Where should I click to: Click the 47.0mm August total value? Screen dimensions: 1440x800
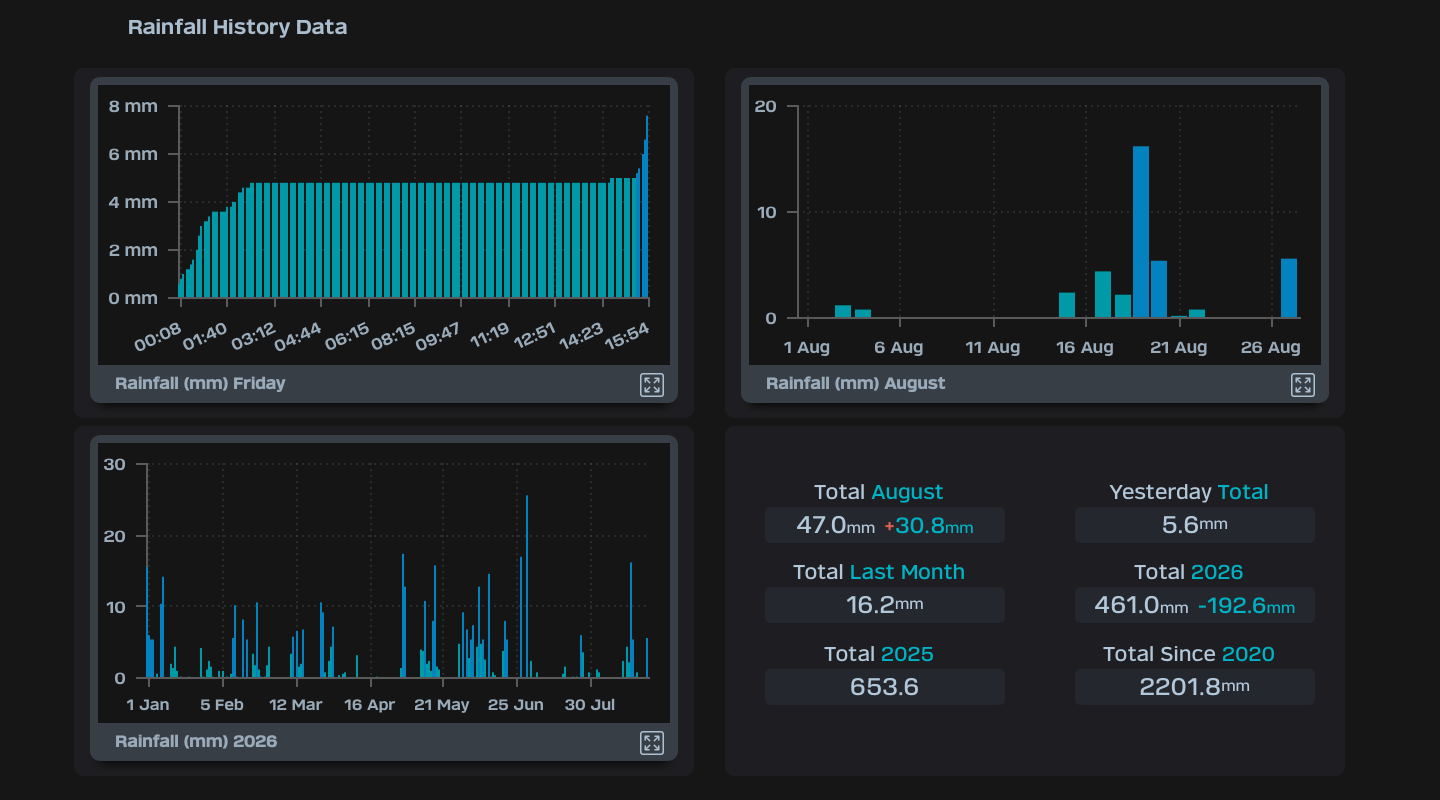click(x=835, y=525)
